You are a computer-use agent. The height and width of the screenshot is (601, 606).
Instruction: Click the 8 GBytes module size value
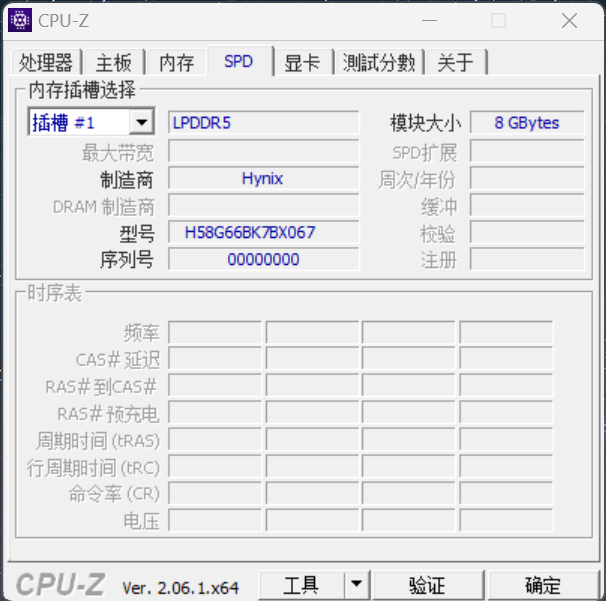click(x=527, y=123)
